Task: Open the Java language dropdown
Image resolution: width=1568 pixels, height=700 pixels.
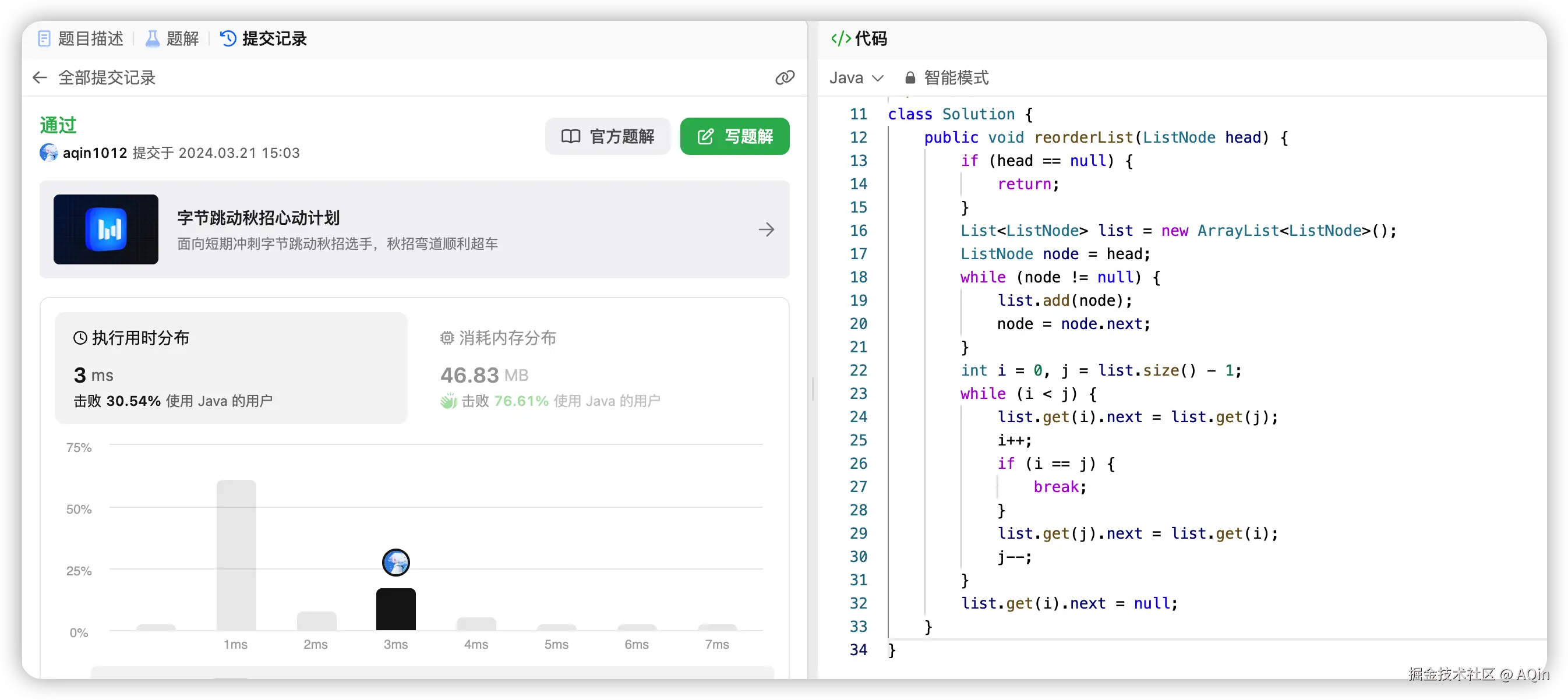Action: coord(856,78)
